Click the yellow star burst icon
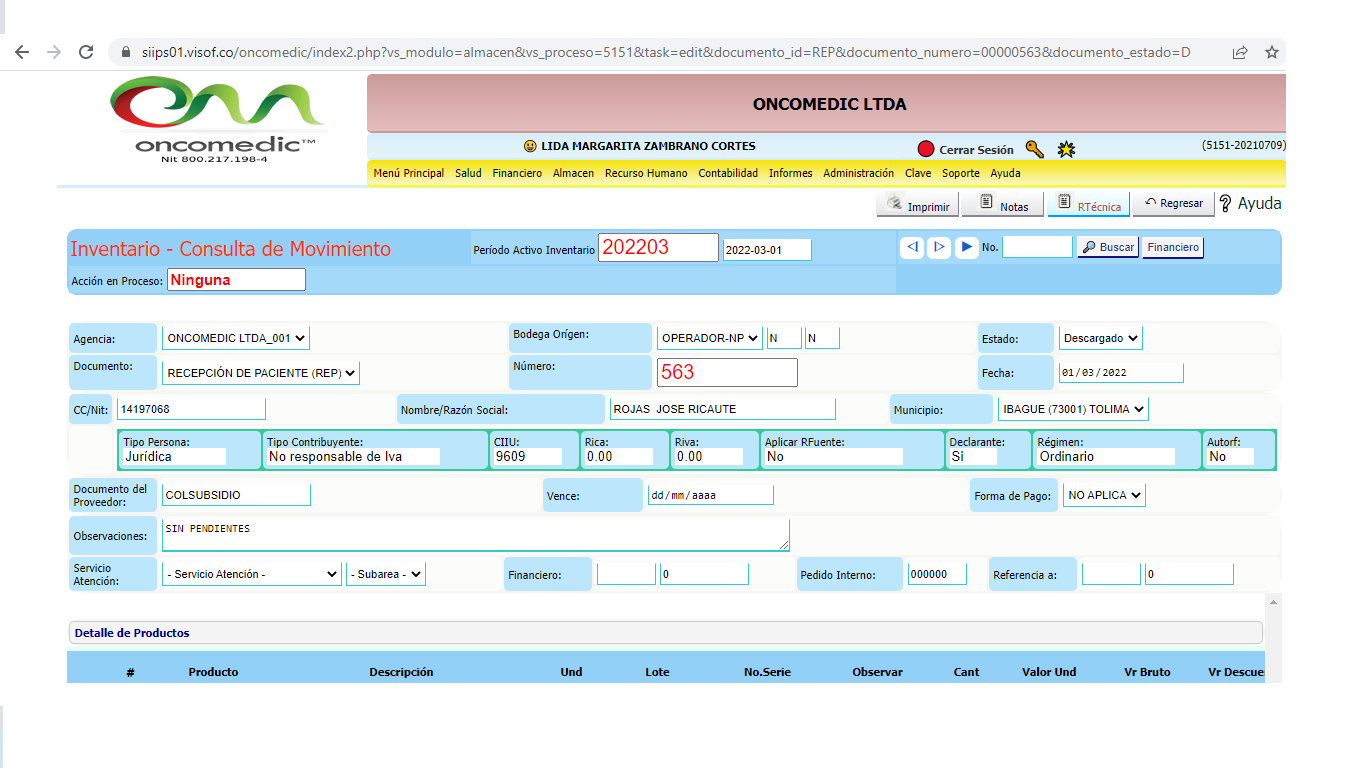Viewport: 1366px width, 768px height. 1067,150
